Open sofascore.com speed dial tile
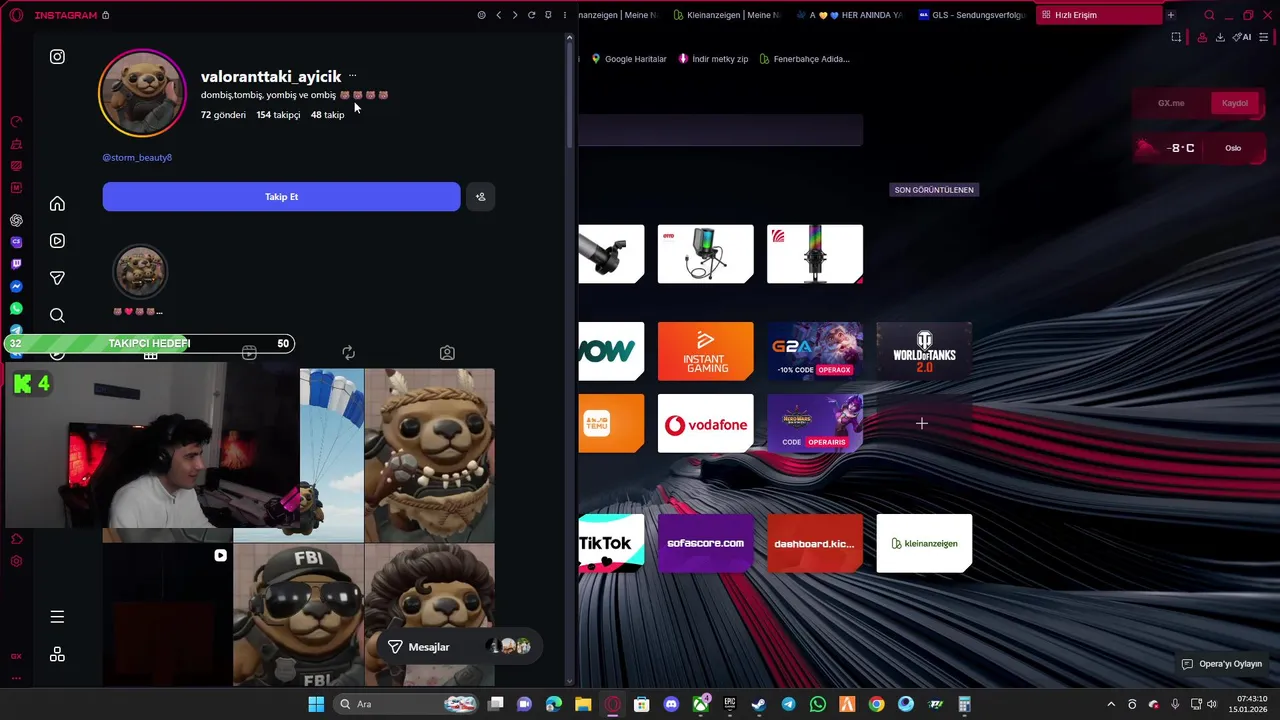 (x=705, y=543)
